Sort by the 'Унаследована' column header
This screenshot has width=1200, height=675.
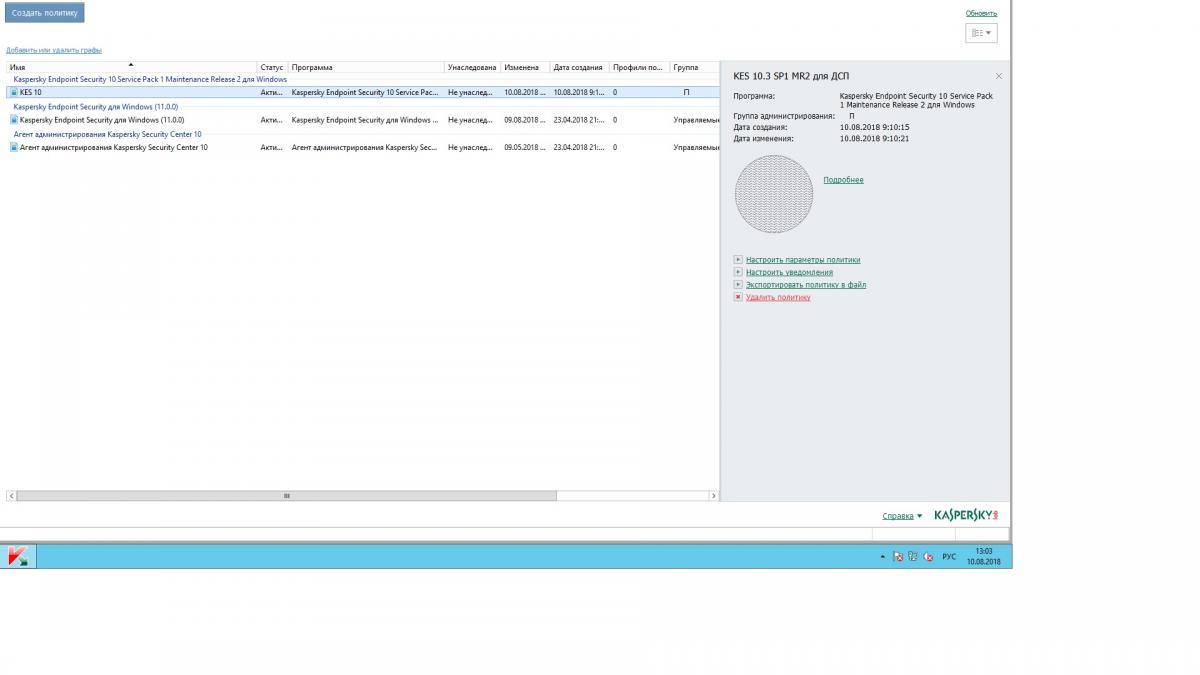click(x=472, y=67)
